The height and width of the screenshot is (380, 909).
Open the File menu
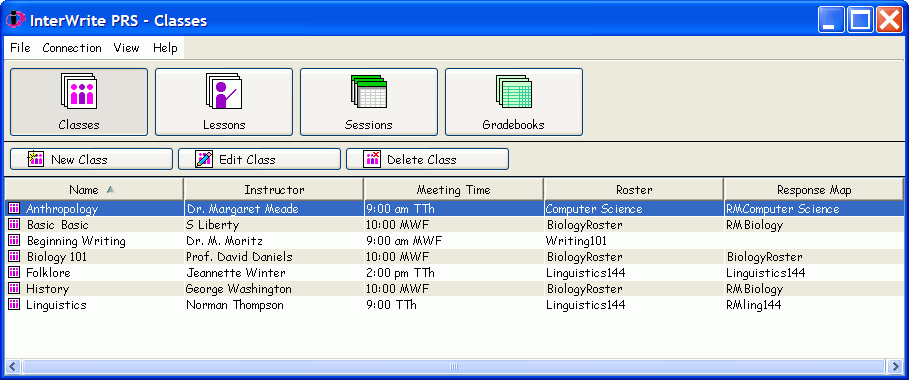coord(20,48)
